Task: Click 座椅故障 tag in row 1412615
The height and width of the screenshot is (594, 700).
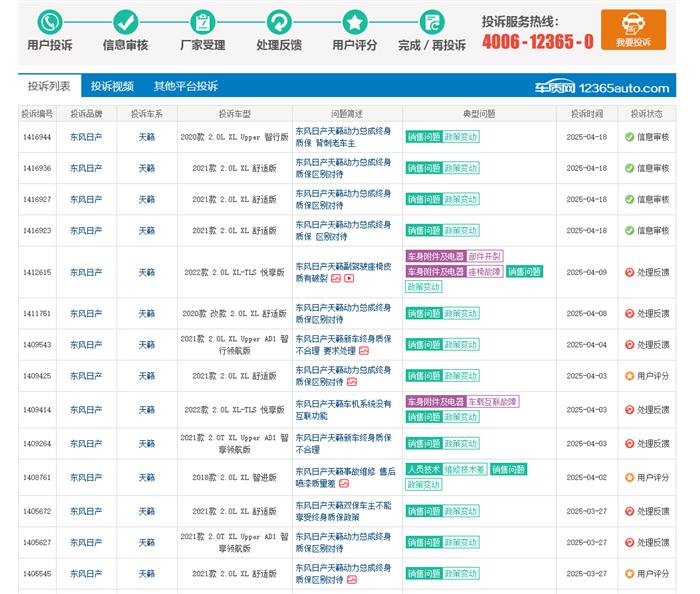Action: (484, 271)
